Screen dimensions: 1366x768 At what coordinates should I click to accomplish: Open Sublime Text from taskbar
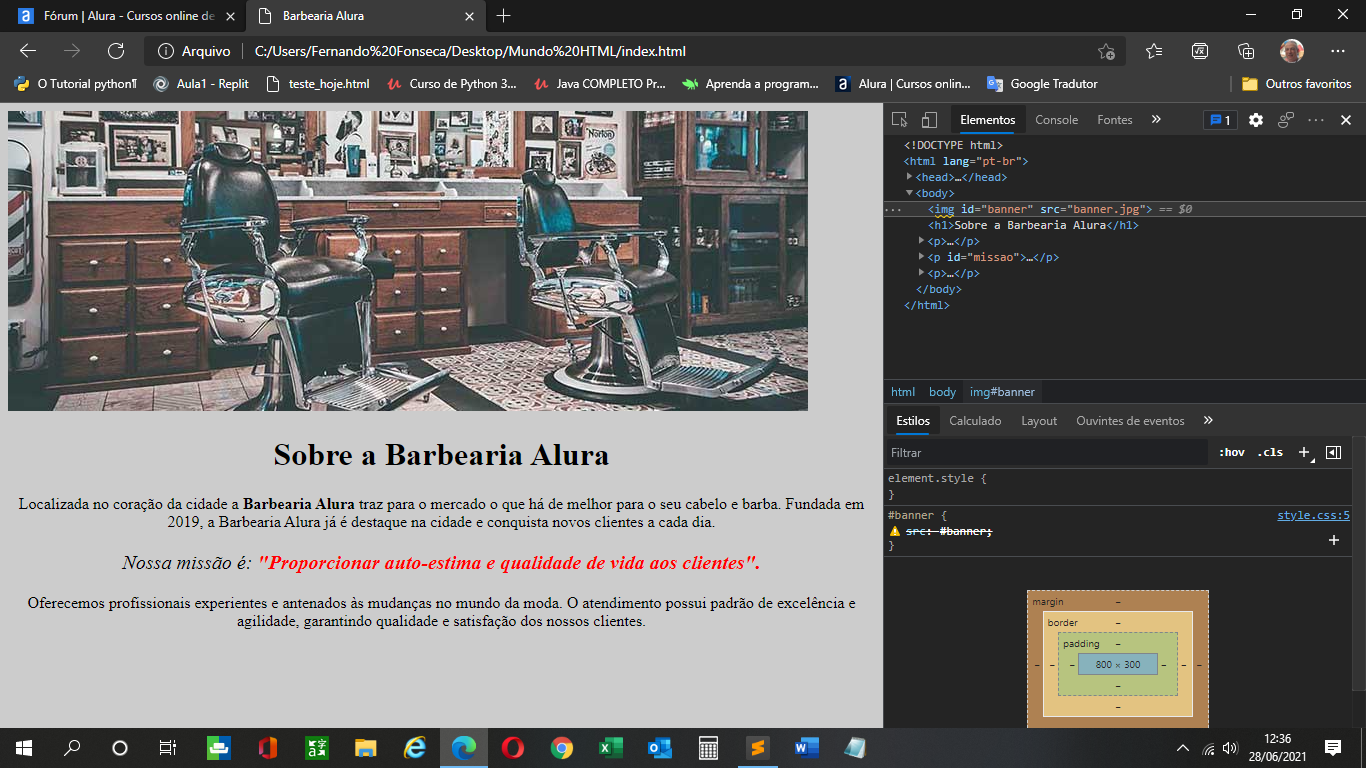(x=758, y=747)
